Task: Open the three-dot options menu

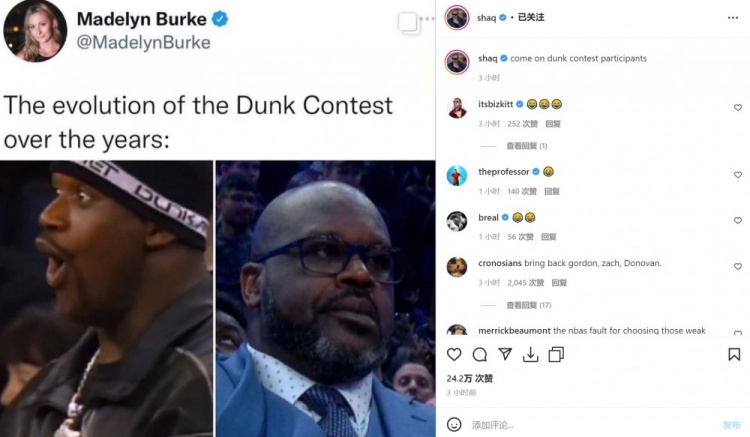Action: click(732, 18)
